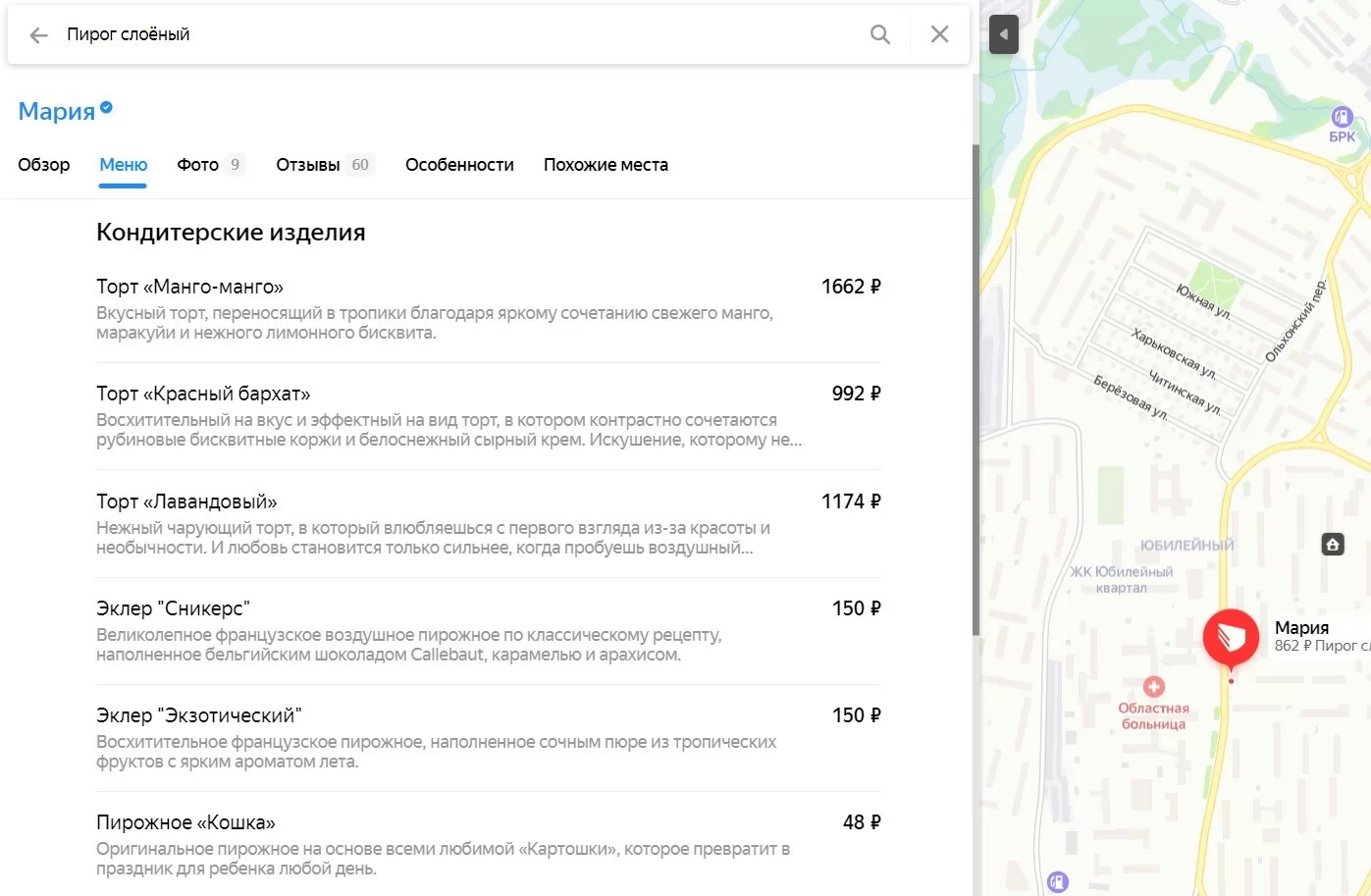This screenshot has height=896, width=1371.
Task: Switch to the Обзор tab
Action: point(44,165)
